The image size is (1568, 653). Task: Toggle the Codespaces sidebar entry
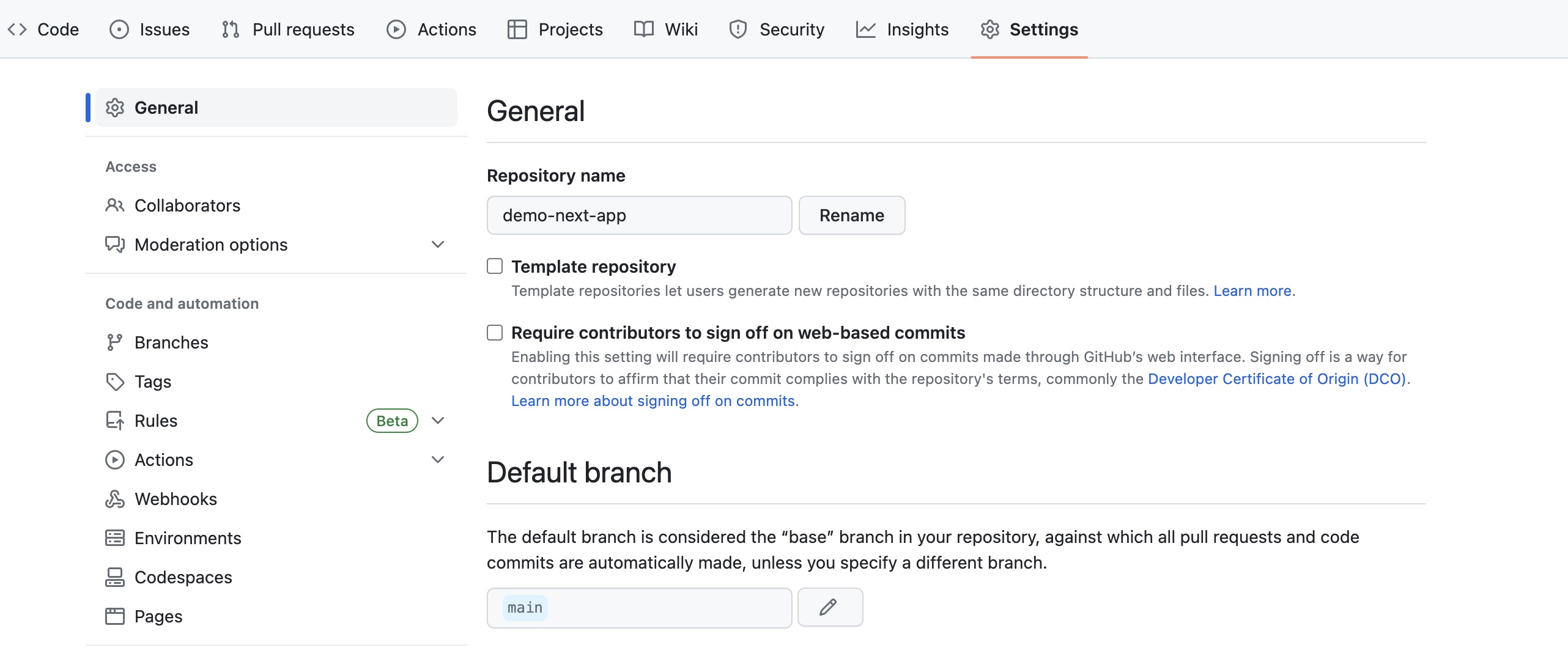tap(183, 577)
